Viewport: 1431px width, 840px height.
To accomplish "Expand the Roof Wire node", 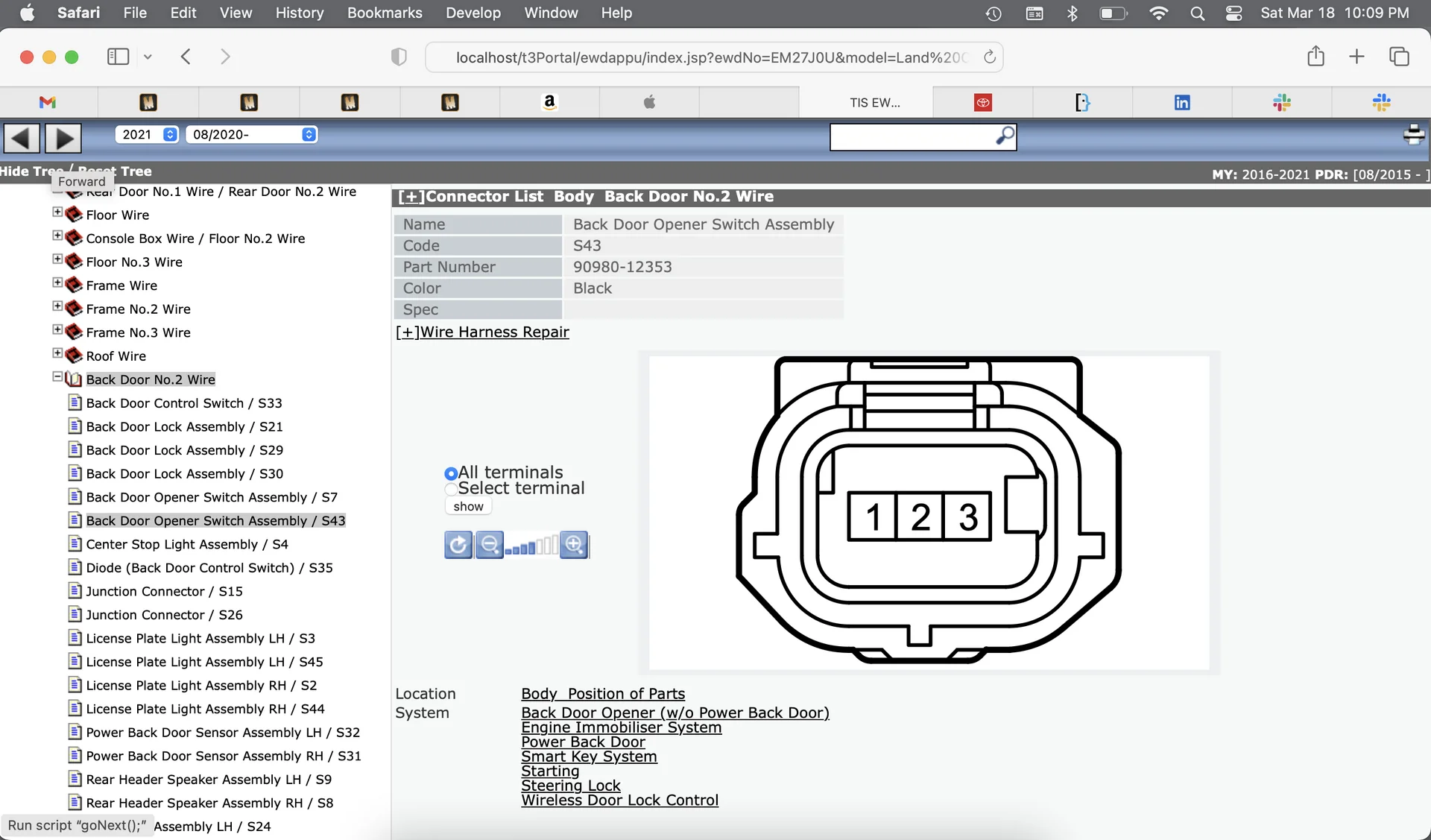I will (x=57, y=353).
